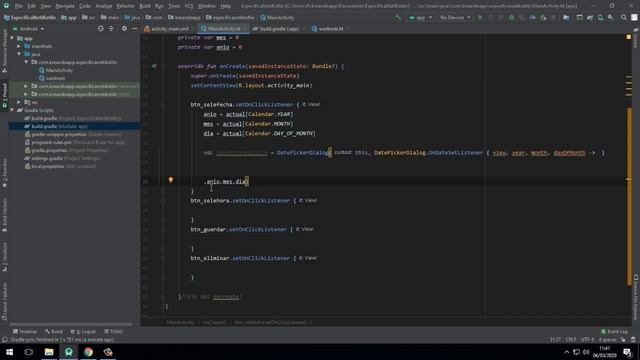Image resolution: width=640 pixels, height=360 pixels.
Task: Collapse the com.kreandoapp package node
Action: pyautogui.click(x=26, y=62)
